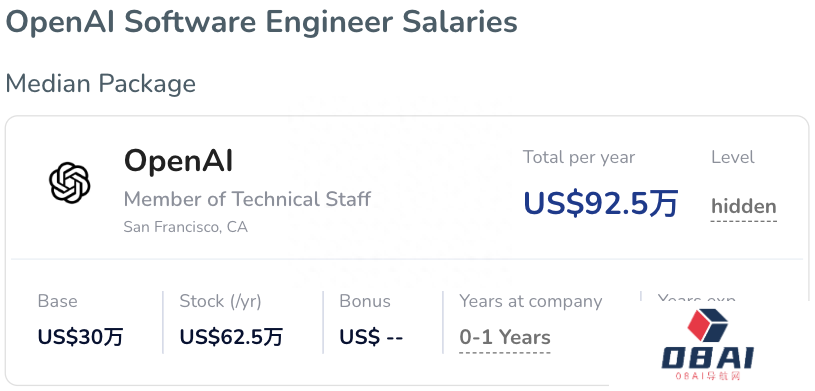Click the OpenAI Software Engineer Salaries heading
Image resolution: width=815 pixels, height=391 pixels.
pyautogui.click(x=261, y=22)
